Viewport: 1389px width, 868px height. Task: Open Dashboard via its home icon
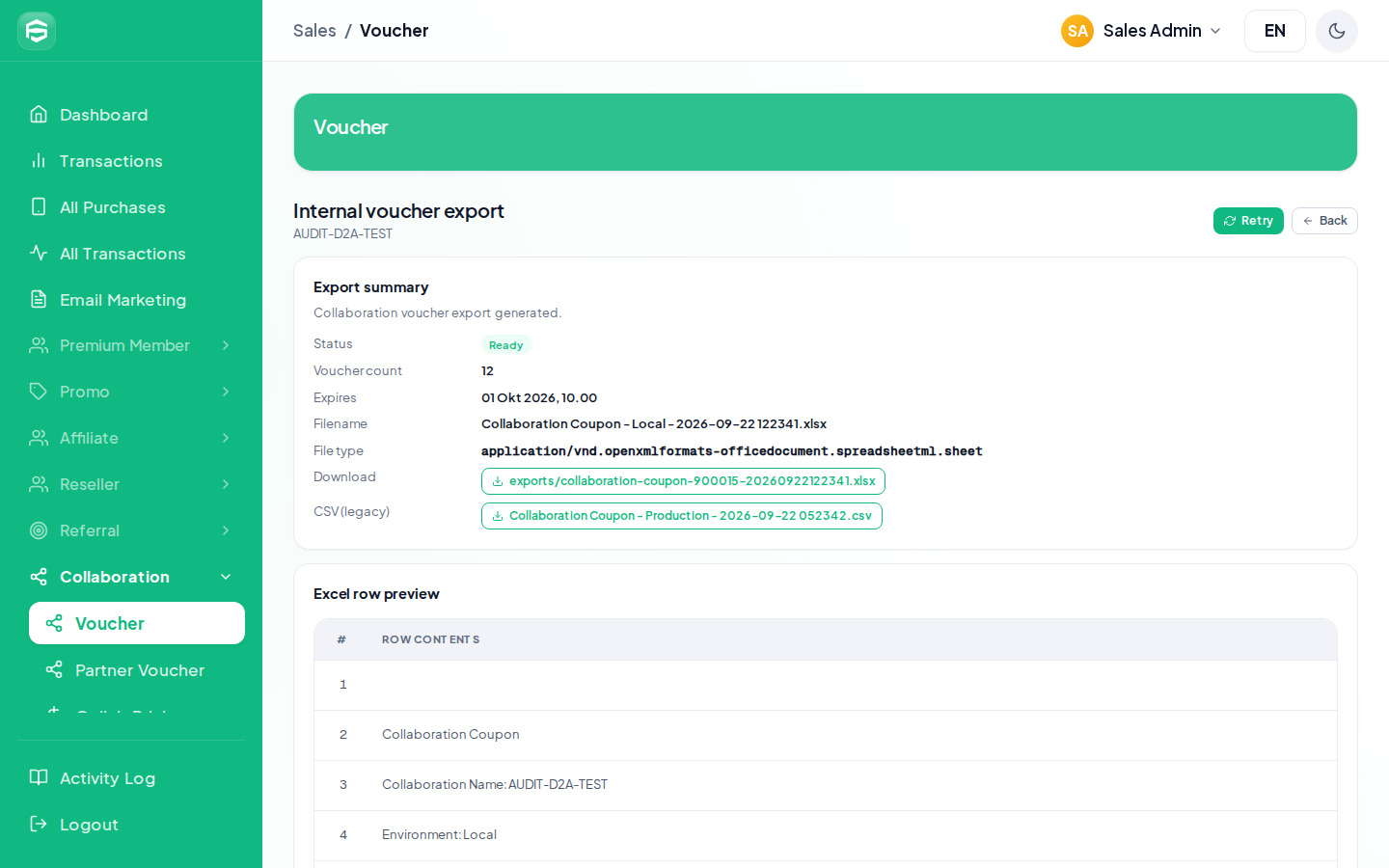point(39,115)
